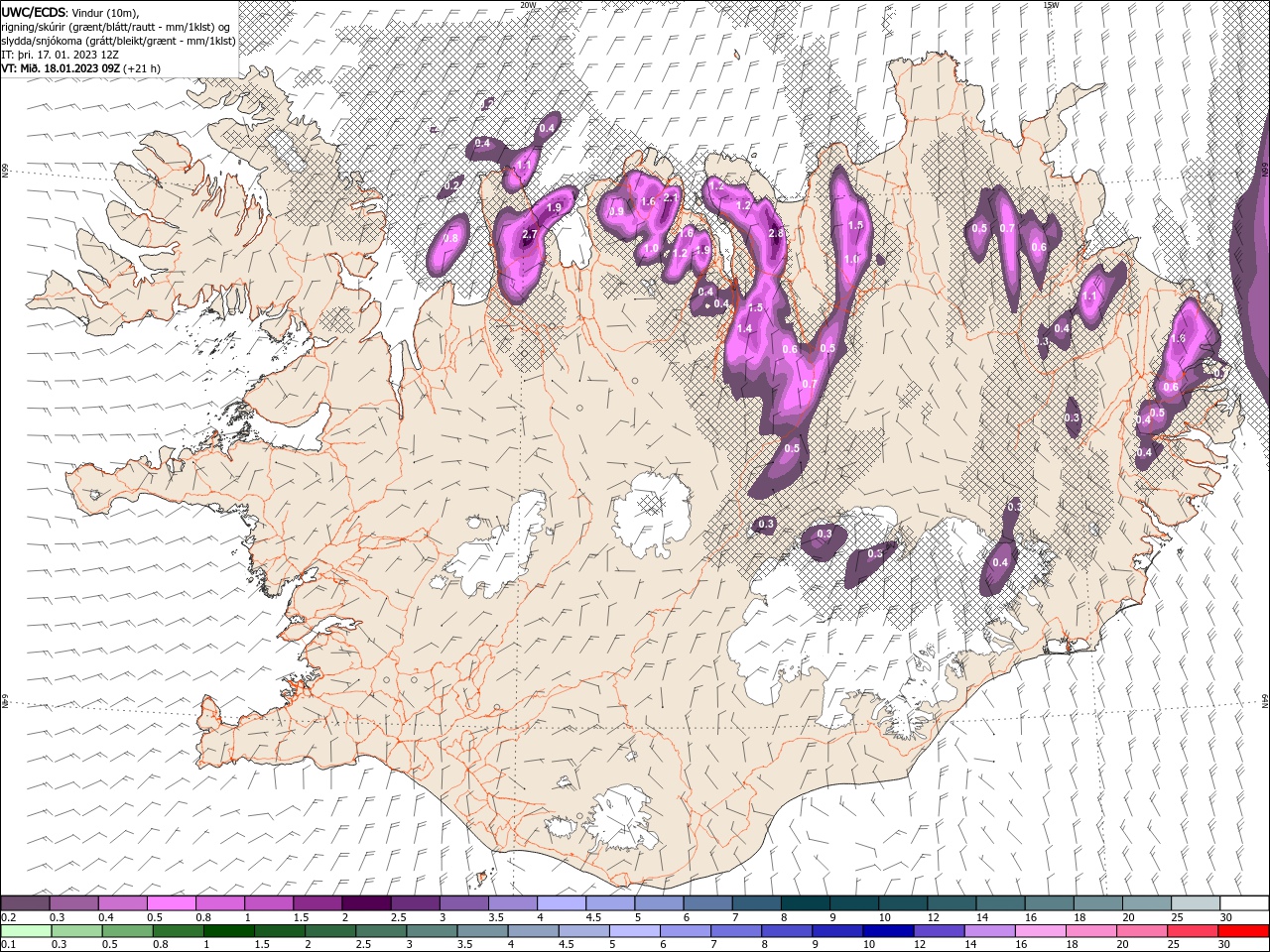Click the 'IT: þri. 17. 01. 2023 12Z' line
Viewport: 1270px width, 952px height.
tap(60, 55)
